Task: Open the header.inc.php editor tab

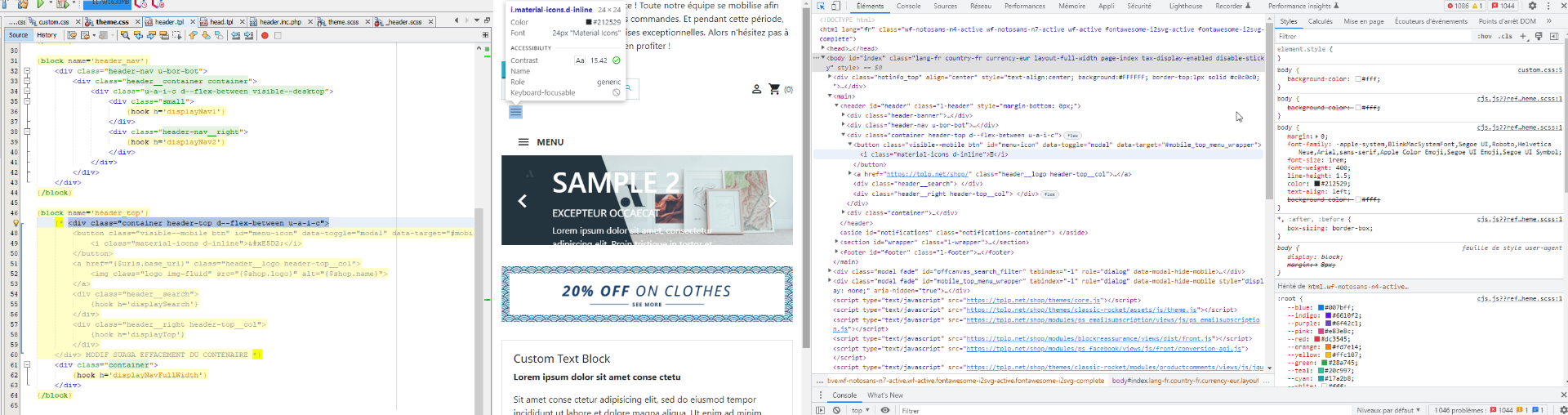Action: 280,22
